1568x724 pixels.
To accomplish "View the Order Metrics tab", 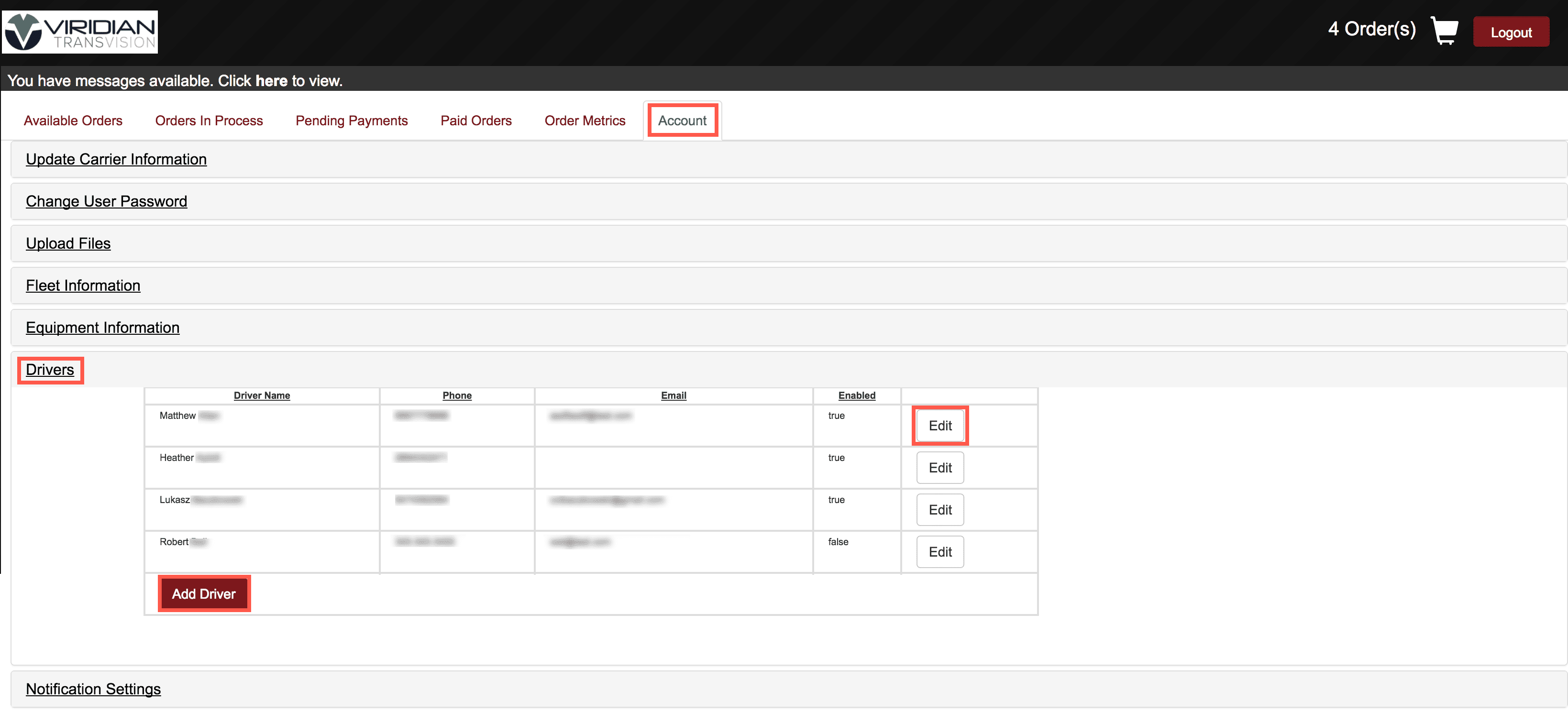I will pos(585,121).
